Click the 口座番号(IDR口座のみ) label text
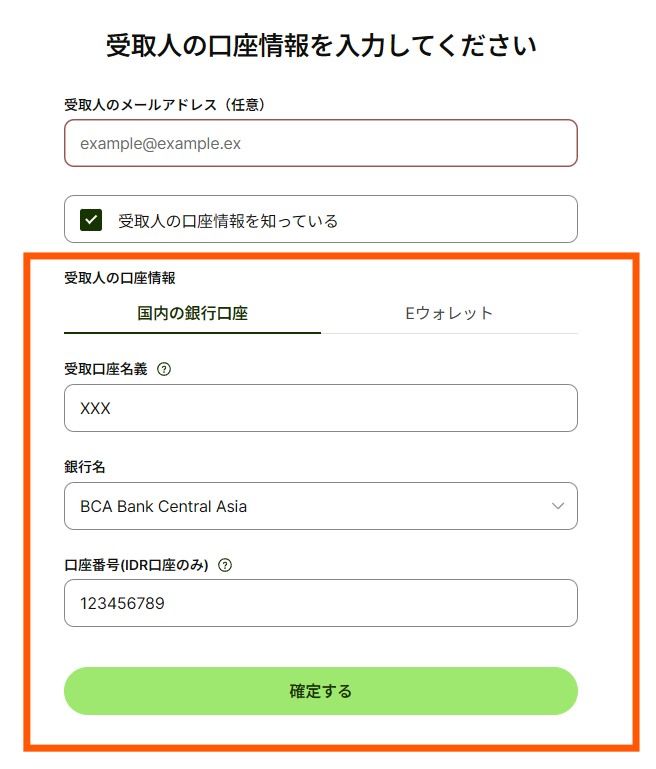This screenshot has width=656, height=769. [x=136, y=565]
